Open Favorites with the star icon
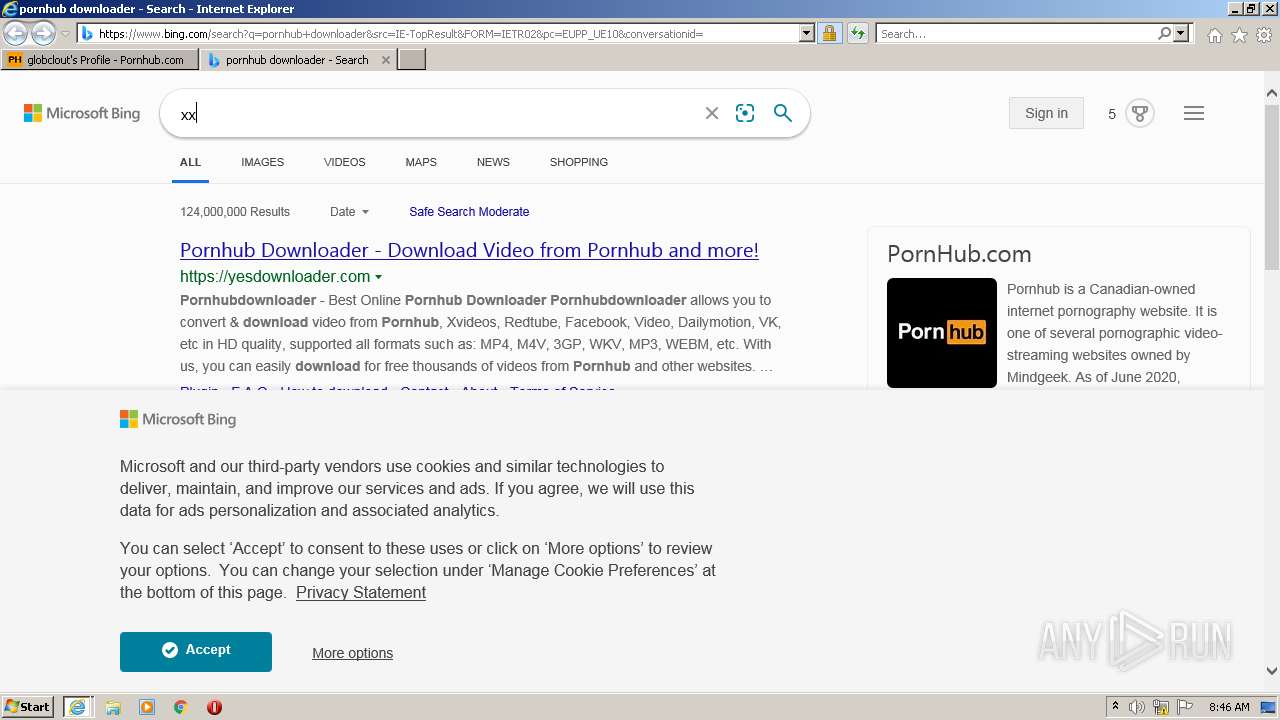1280x720 pixels. click(x=1239, y=35)
